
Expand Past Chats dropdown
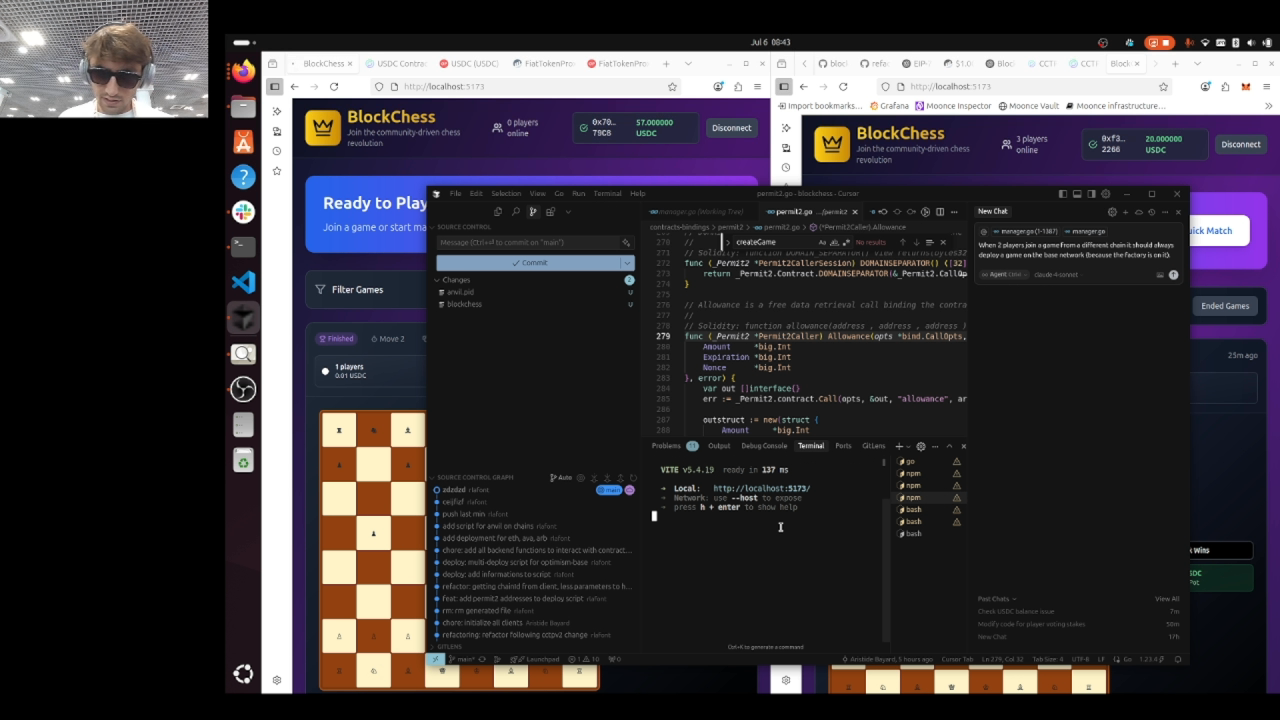pos(995,599)
